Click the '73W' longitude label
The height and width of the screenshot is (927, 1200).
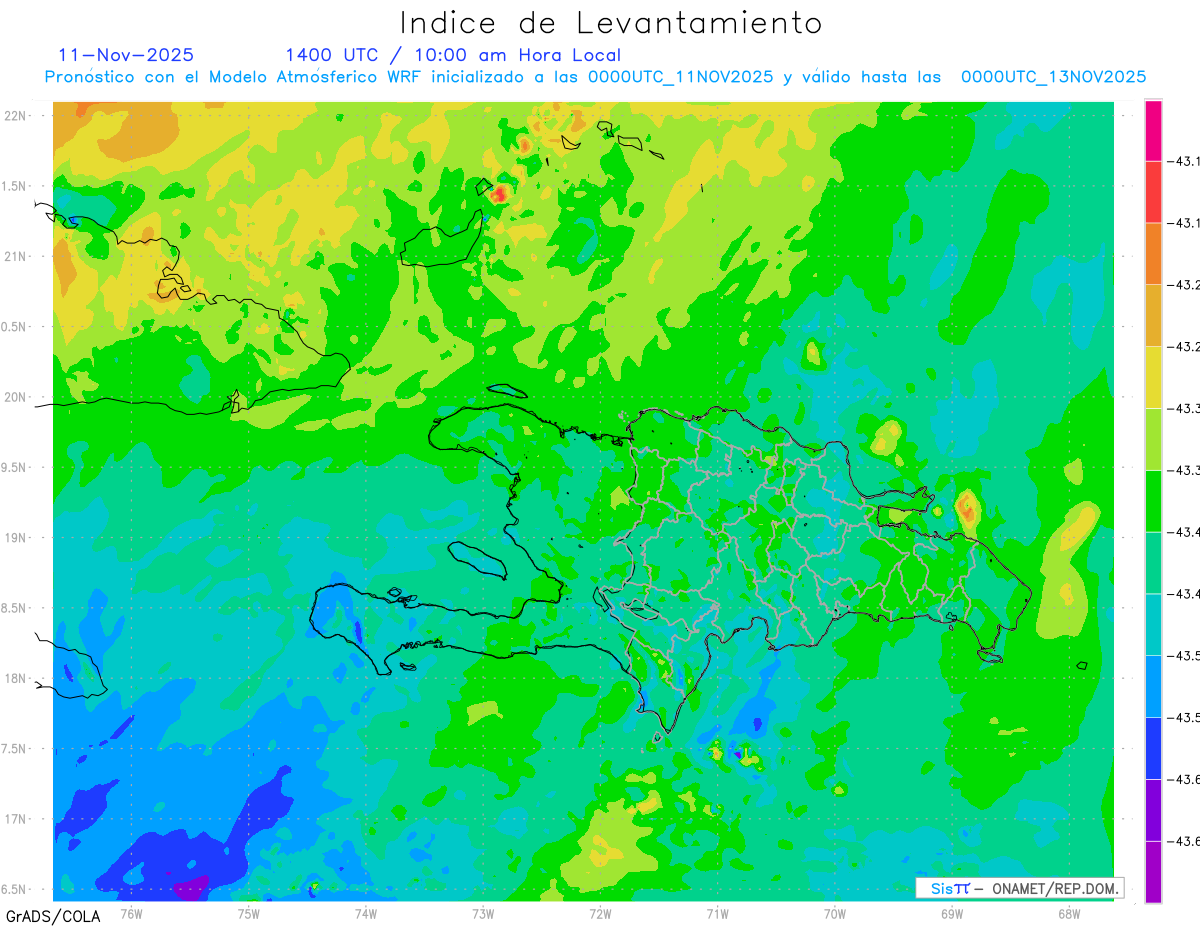483,913
